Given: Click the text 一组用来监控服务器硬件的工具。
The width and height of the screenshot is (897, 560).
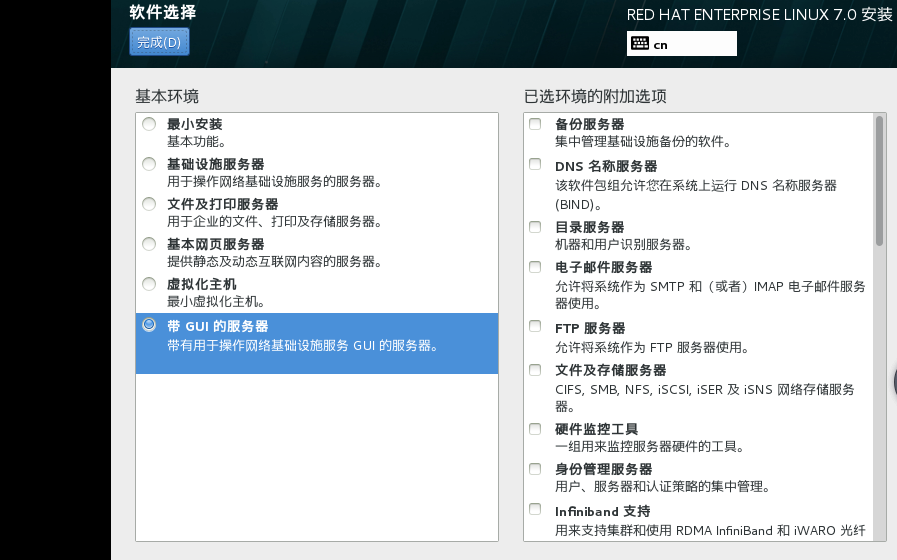Looking at the screenshot, I should 650,446.
